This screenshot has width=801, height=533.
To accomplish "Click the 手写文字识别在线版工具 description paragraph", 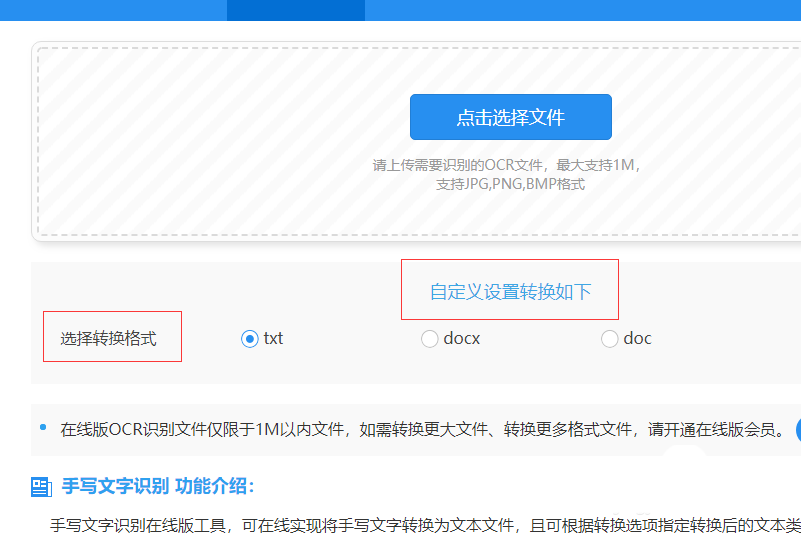I will click(x=425, y=525).
